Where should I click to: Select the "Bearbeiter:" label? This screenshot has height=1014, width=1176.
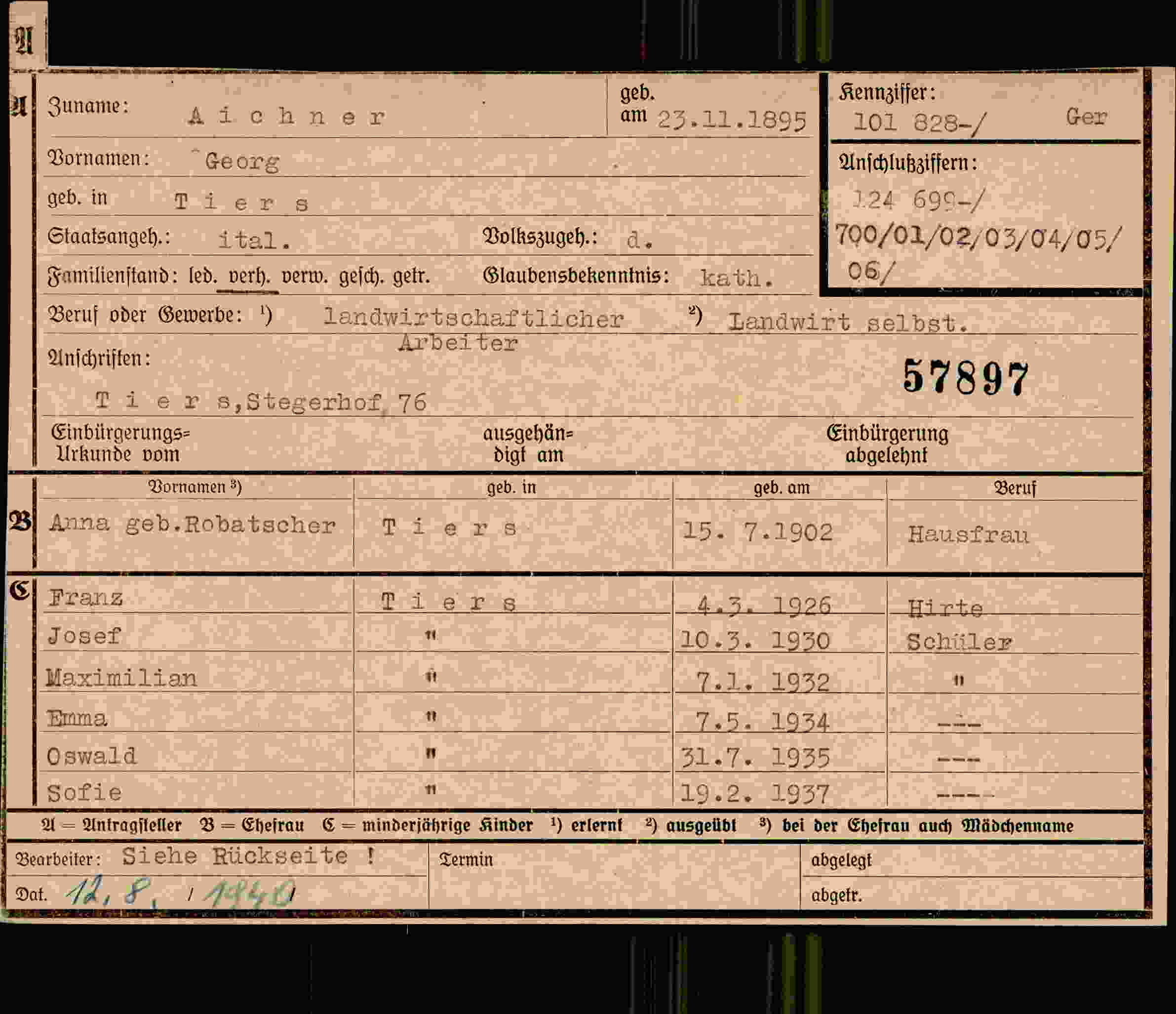58,859
